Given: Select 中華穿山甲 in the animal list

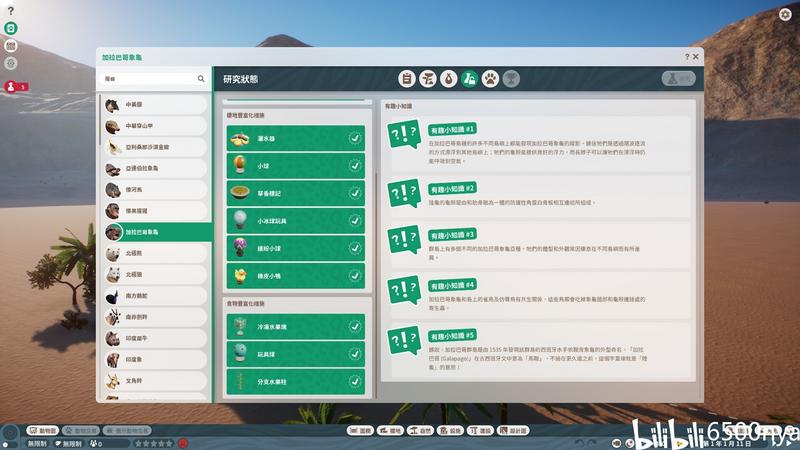Looking at the screenshot, I should coord(155,126).
